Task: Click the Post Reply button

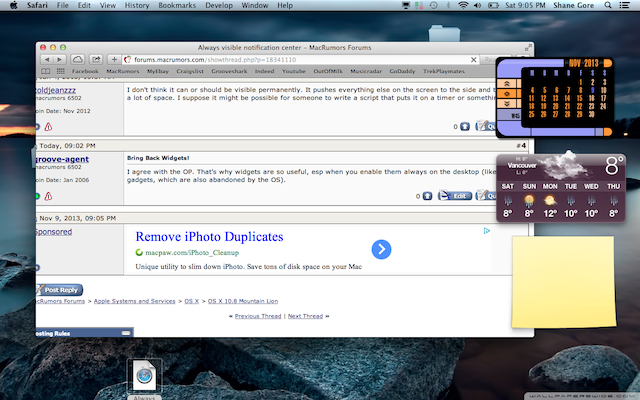Action: 60,290
